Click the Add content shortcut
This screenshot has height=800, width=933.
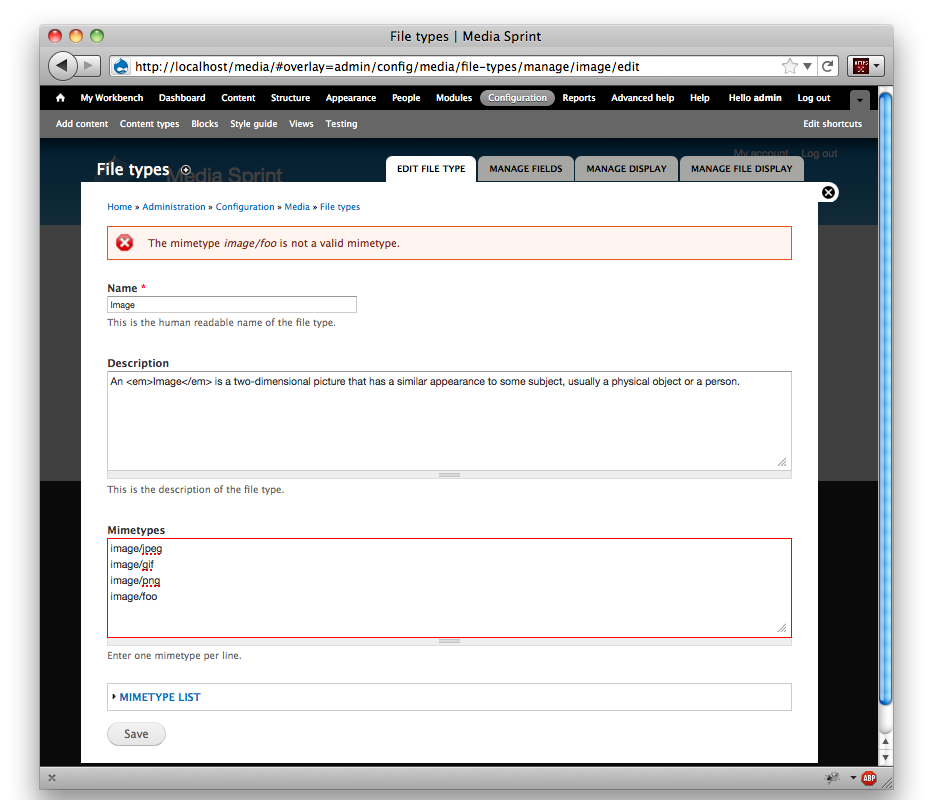pos(82,124)
